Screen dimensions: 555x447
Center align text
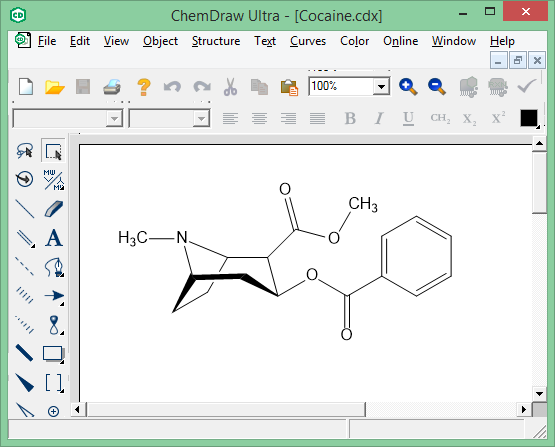click(x=259, y=118)
